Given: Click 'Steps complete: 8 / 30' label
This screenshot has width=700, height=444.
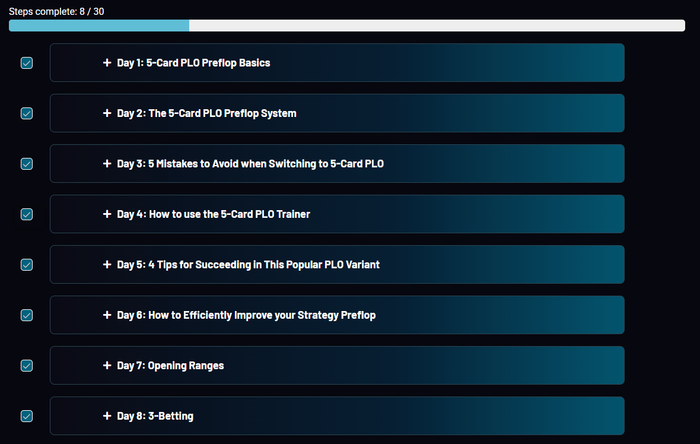Looking at the screenshot, I should click(x=56, y=11).
